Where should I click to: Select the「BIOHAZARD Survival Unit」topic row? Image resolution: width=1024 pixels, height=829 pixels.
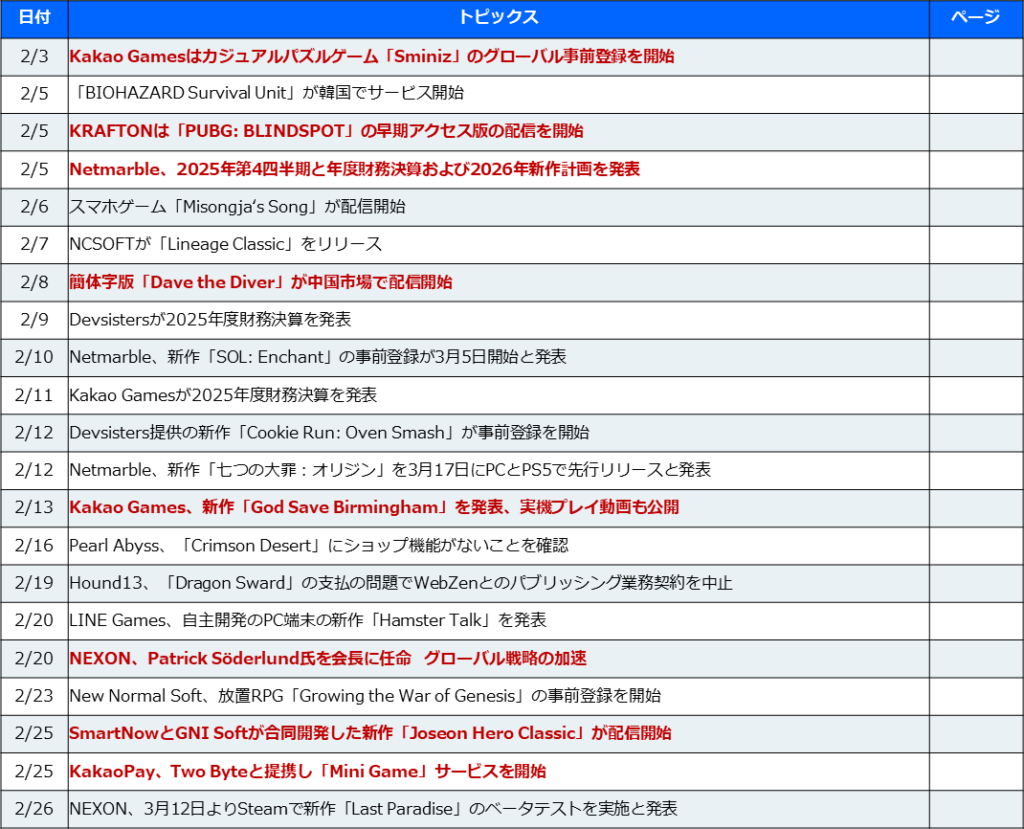pyautogui.click(x=270, y=93)
